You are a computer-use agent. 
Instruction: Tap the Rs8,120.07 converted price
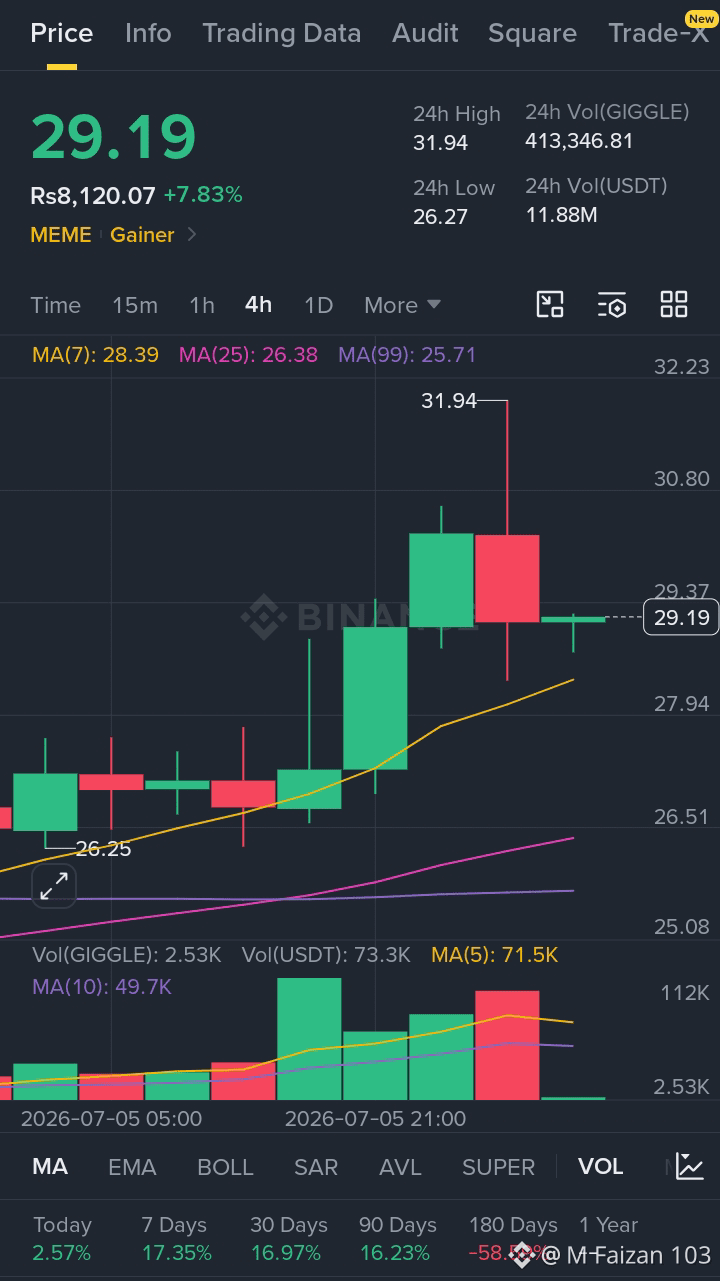[93, 195]
